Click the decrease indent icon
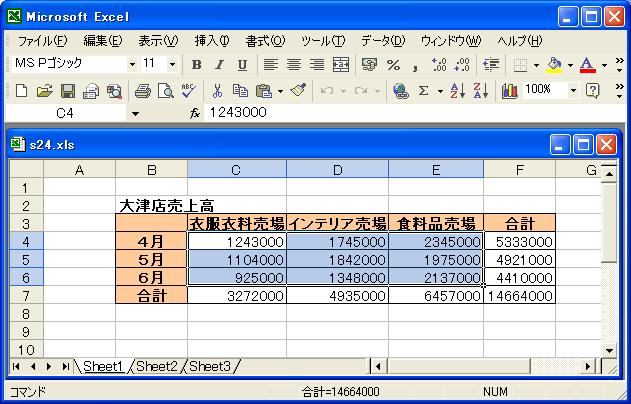 (491, 65)
